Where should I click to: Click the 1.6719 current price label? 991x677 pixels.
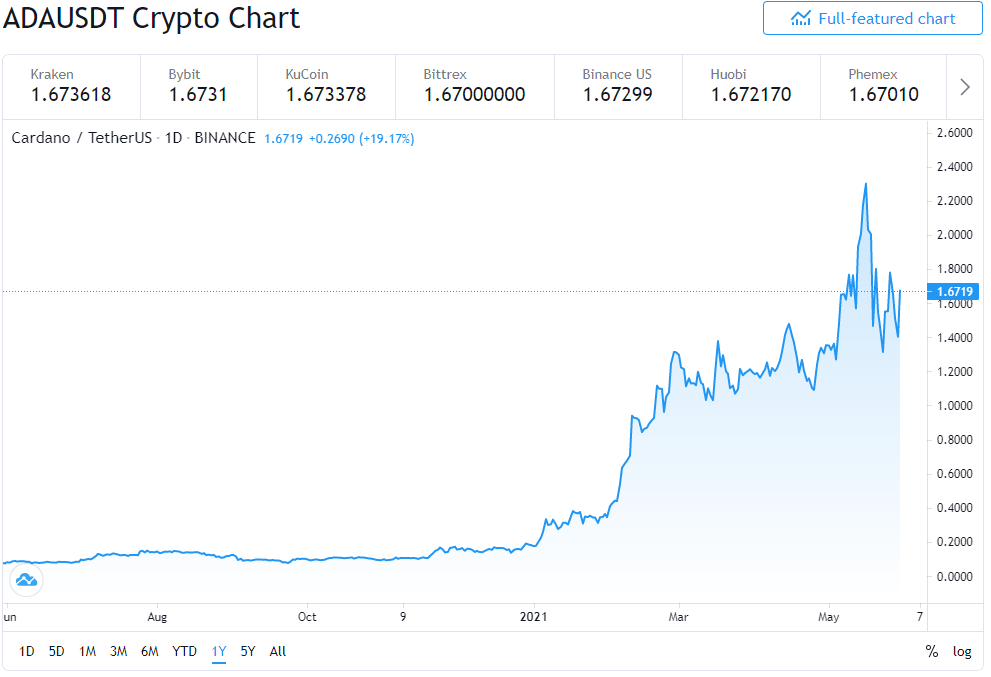click(953, 291)
